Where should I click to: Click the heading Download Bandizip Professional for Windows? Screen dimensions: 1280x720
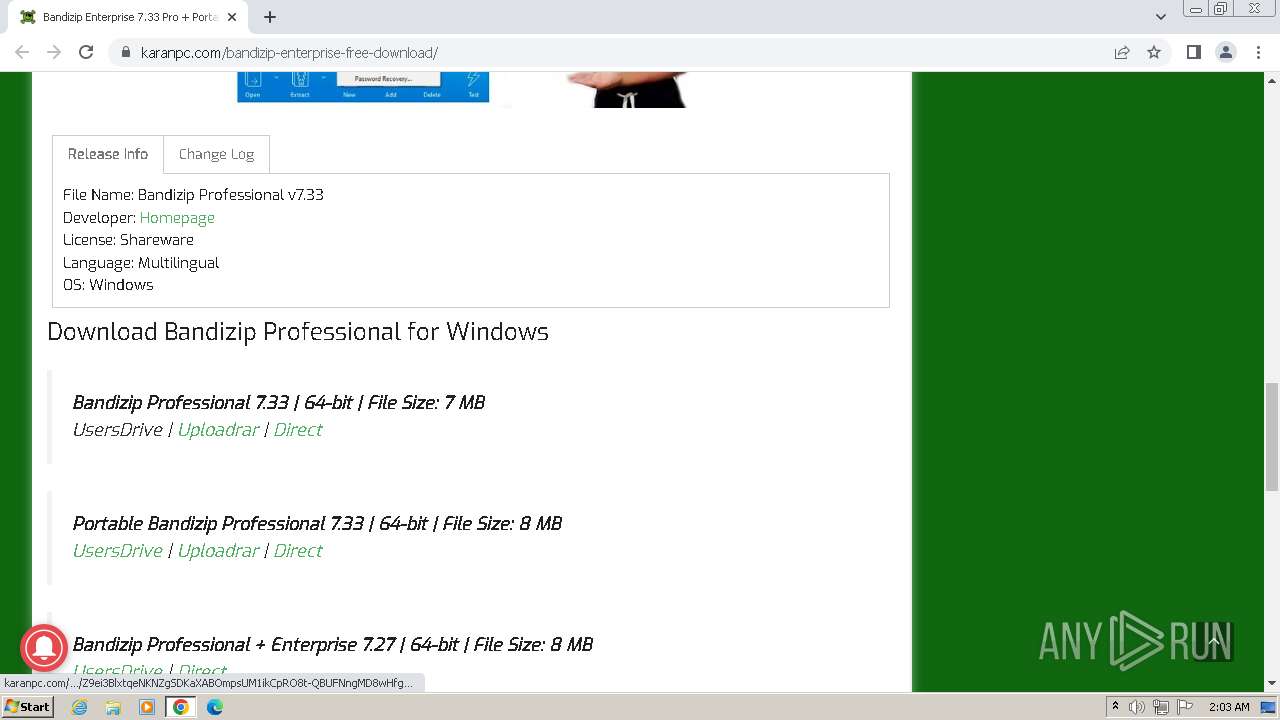click(298, 332)
